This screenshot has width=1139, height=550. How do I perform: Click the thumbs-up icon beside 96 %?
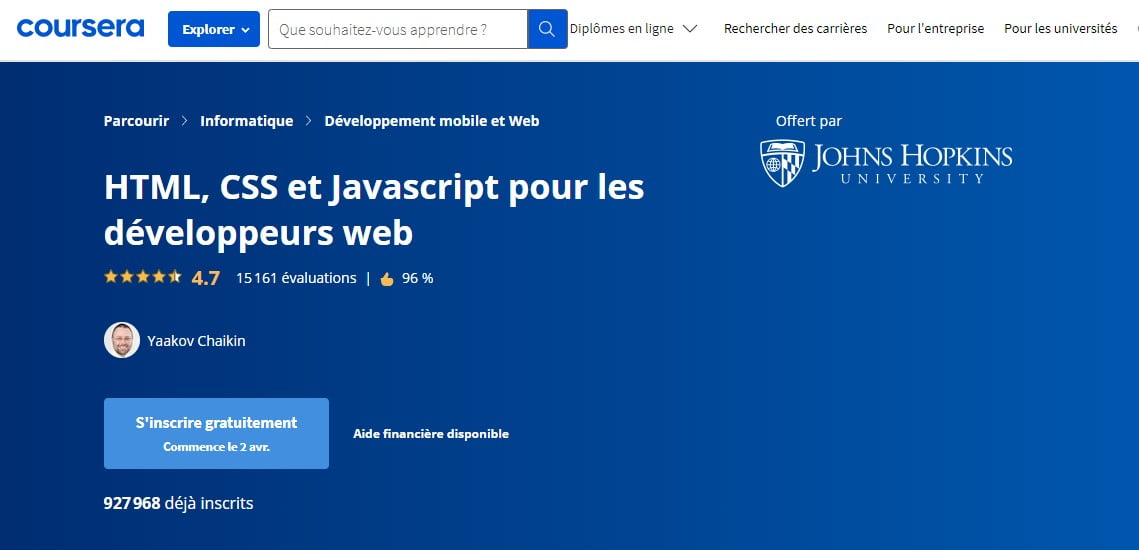[386, 279]
